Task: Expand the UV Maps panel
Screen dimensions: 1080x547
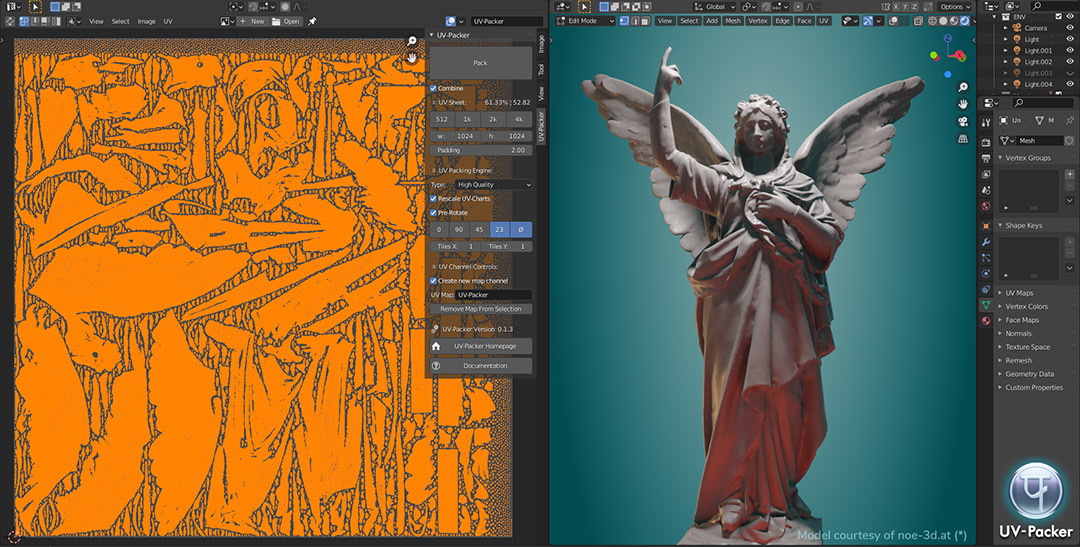Action: (1018, 293)
